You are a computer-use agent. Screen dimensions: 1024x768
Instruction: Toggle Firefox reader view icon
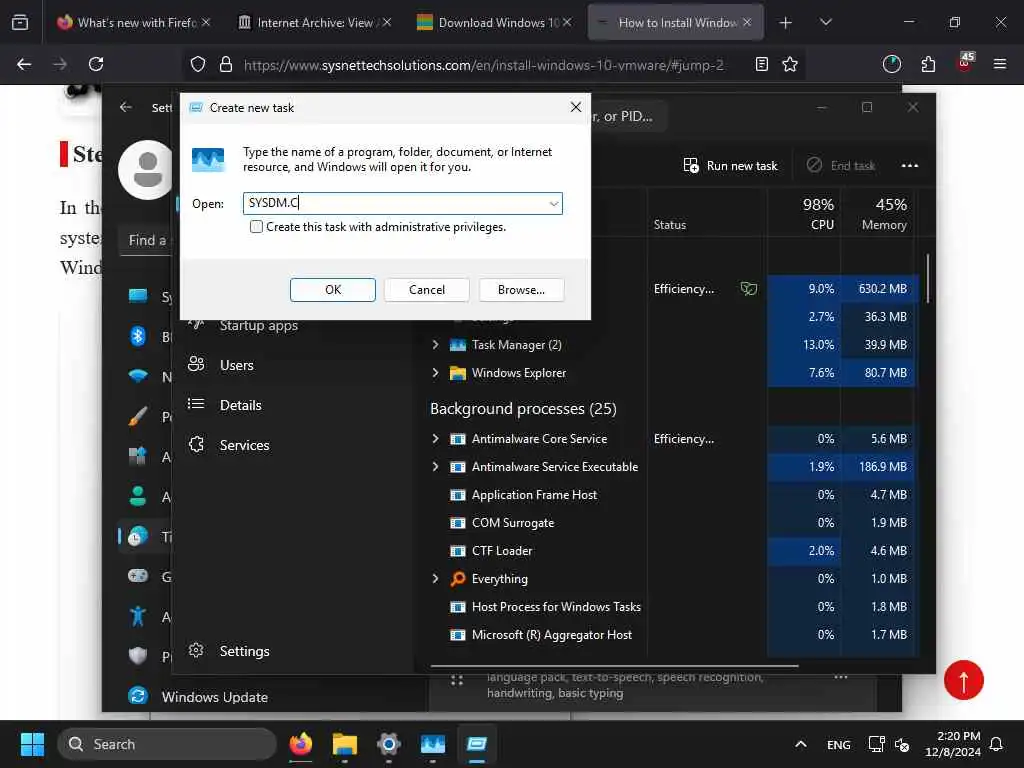(x=761, y=64)
